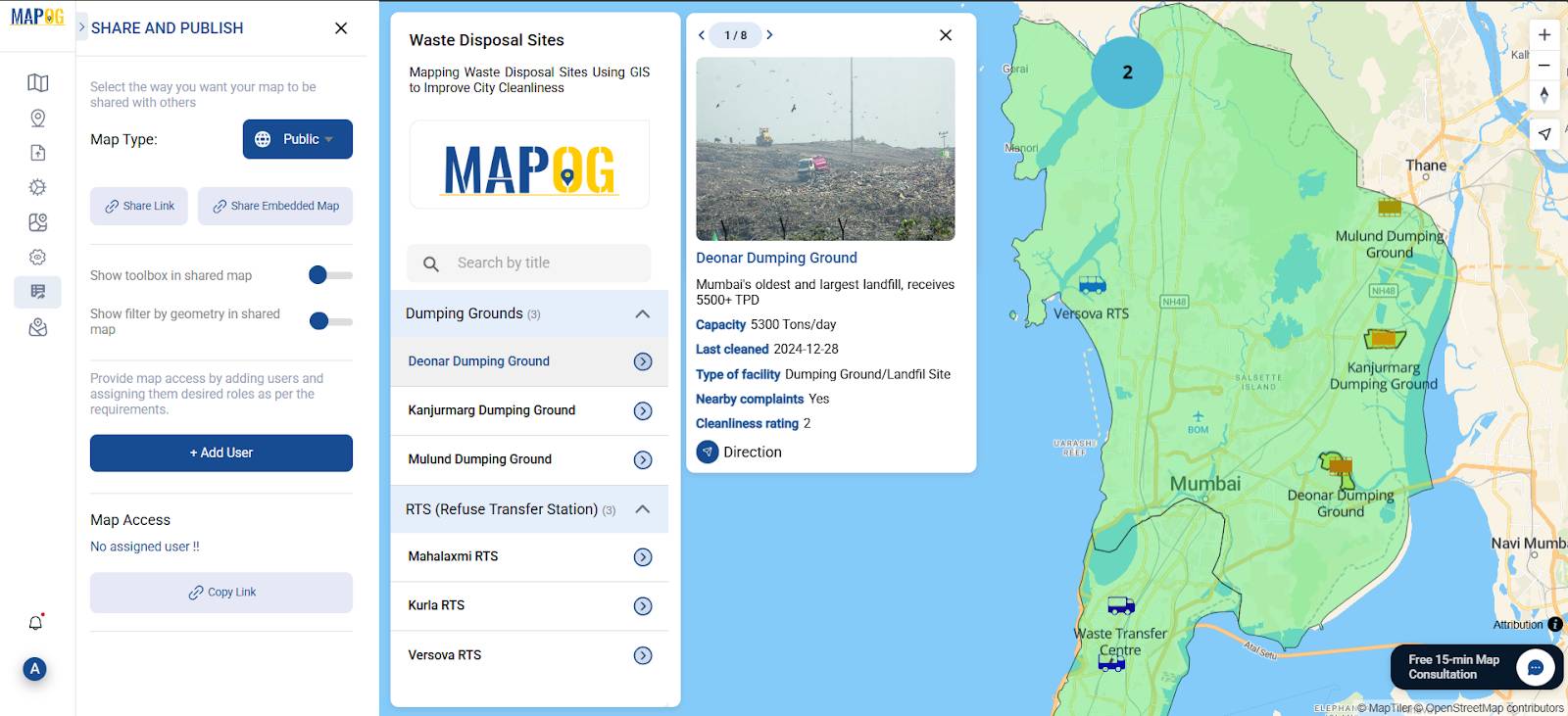Open the layers pin icon in the sidebar
Screen dimensions: 1568x716
pyautogui.click(x=38, y=327)
